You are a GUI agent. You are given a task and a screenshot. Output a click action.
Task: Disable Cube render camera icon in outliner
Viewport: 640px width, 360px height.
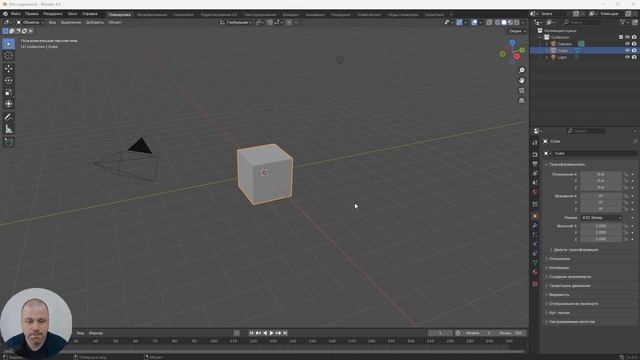click(634, 50)
